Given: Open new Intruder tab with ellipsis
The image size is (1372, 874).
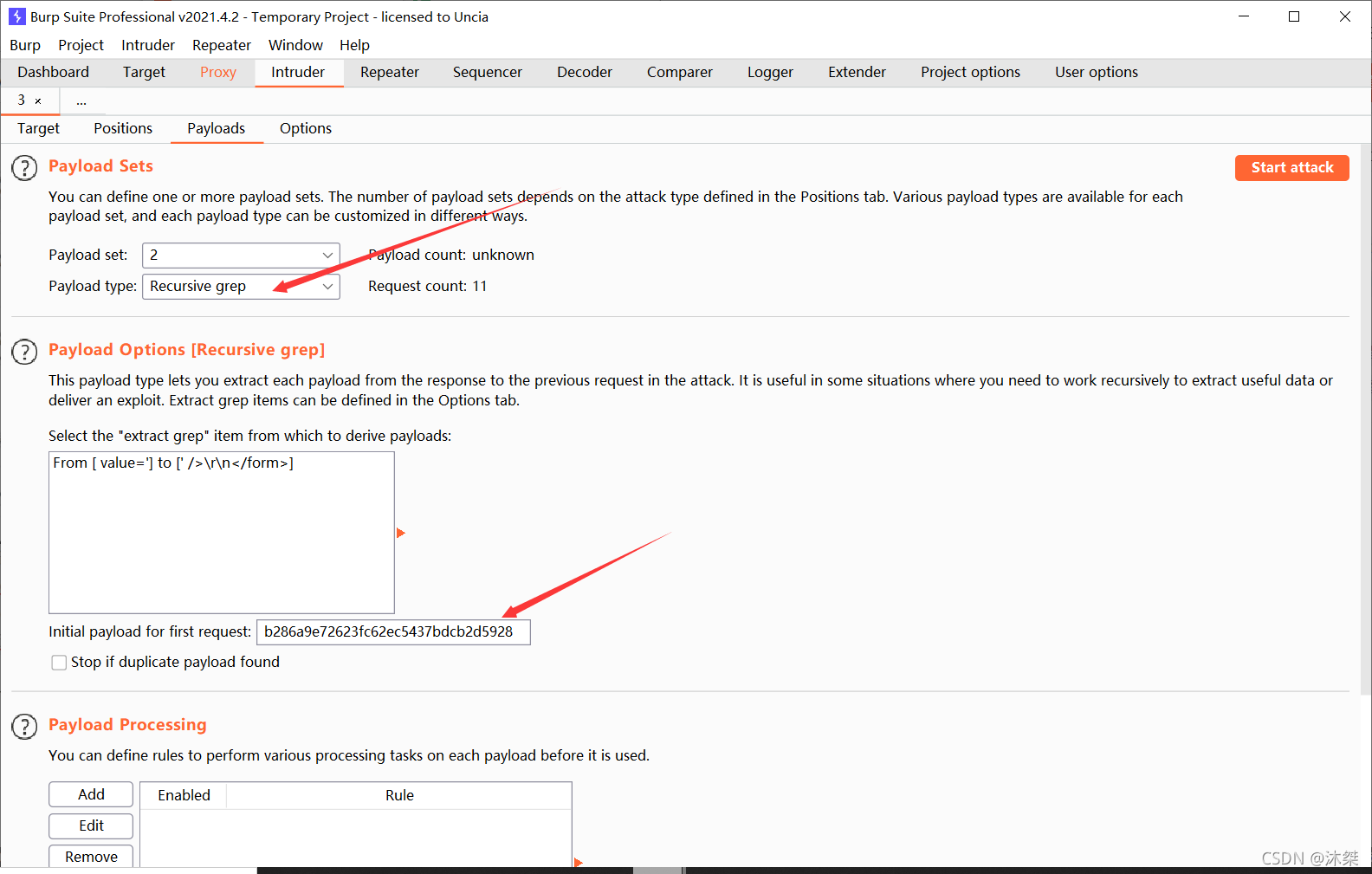Looking at the screenshot, I should [81, 101].
